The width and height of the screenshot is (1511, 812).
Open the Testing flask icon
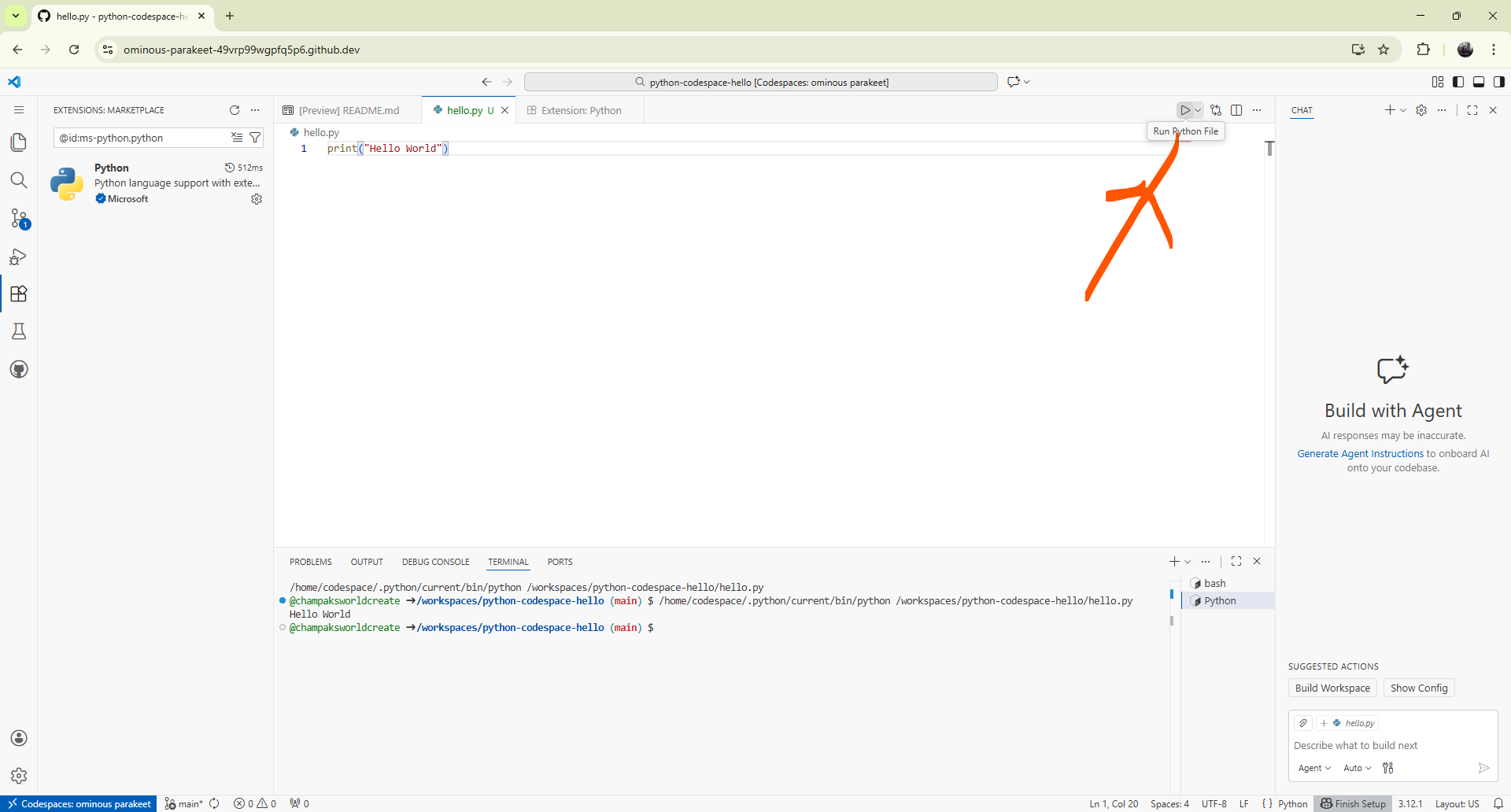coord(19,331)
